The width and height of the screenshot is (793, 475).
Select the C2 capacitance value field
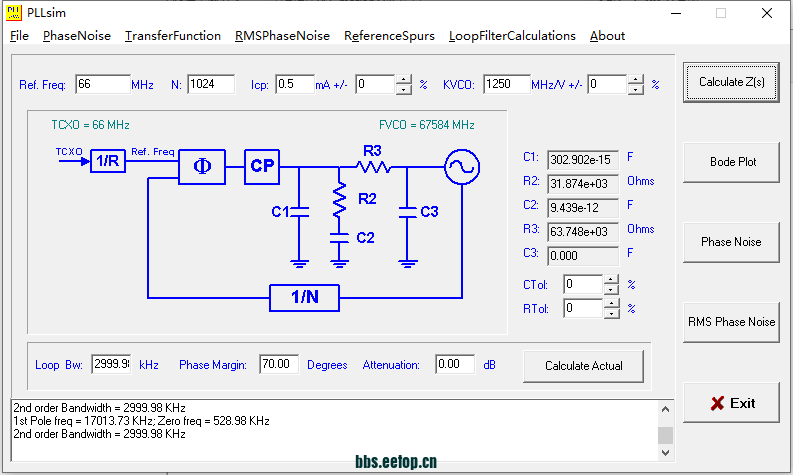583,208
